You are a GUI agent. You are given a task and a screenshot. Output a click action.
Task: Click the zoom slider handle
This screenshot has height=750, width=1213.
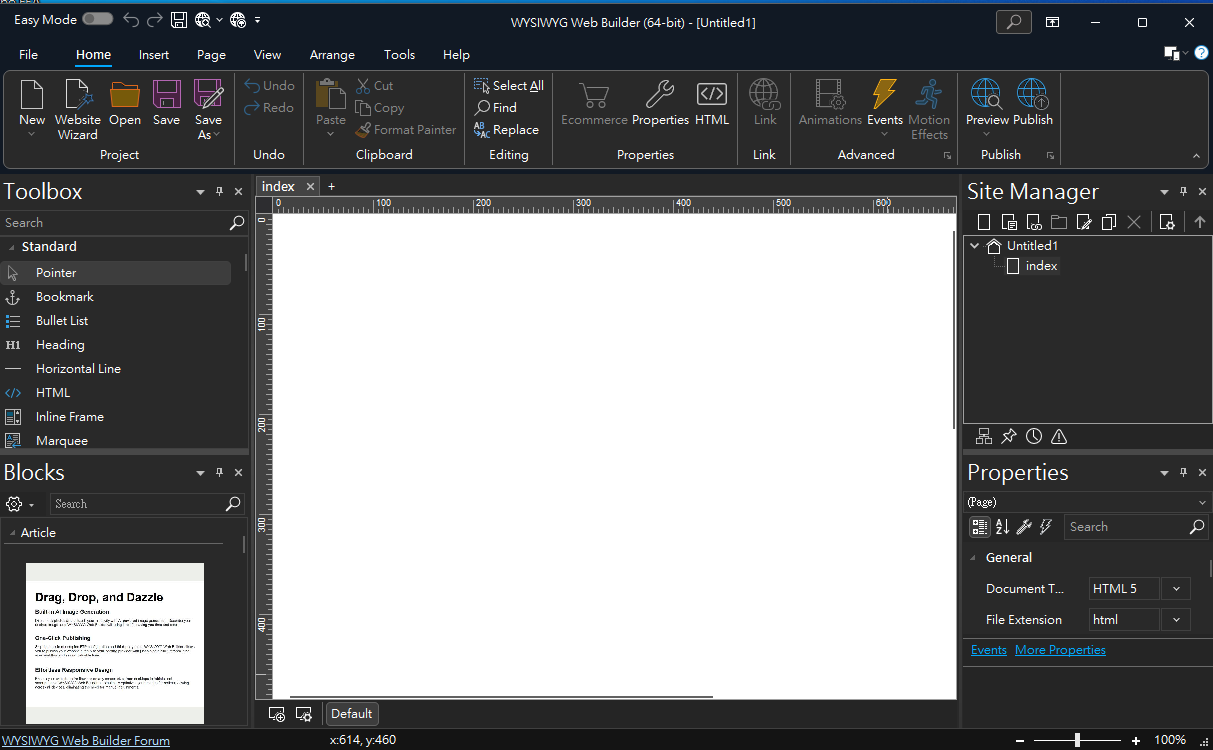click(1077, 740)
